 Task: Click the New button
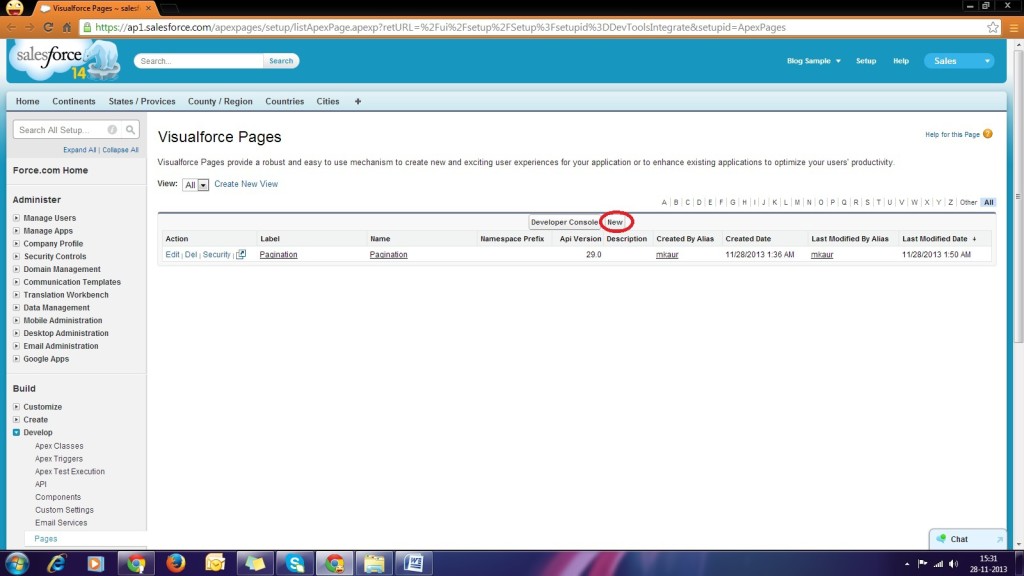click(x=615, y=222)
